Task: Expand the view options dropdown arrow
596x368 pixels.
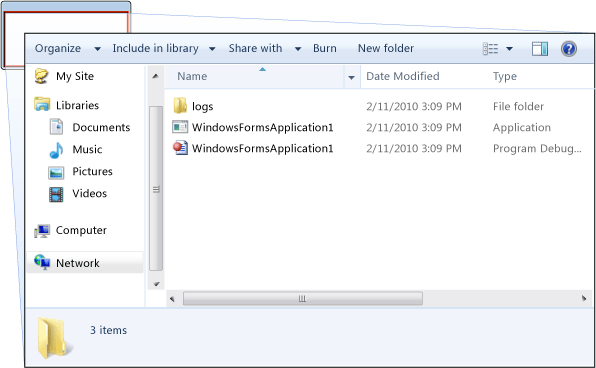Action: (x=509, y=49)
